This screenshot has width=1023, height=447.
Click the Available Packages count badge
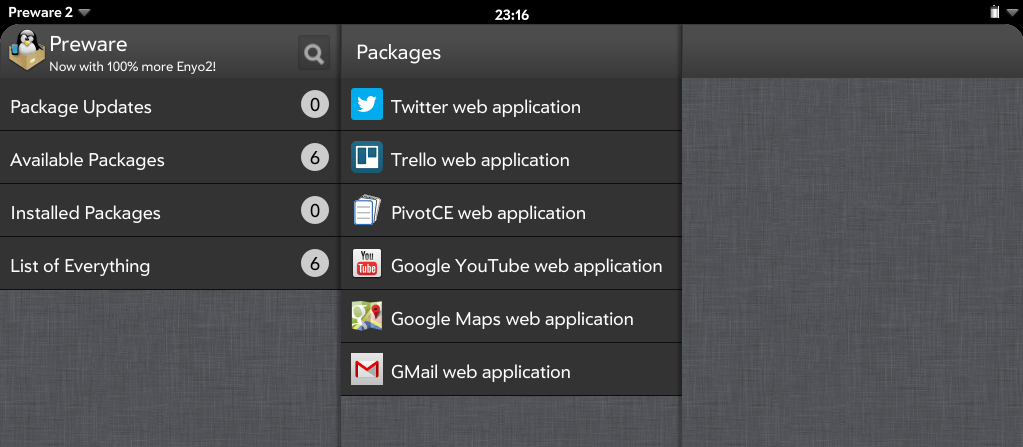click(x=314, y=158)
